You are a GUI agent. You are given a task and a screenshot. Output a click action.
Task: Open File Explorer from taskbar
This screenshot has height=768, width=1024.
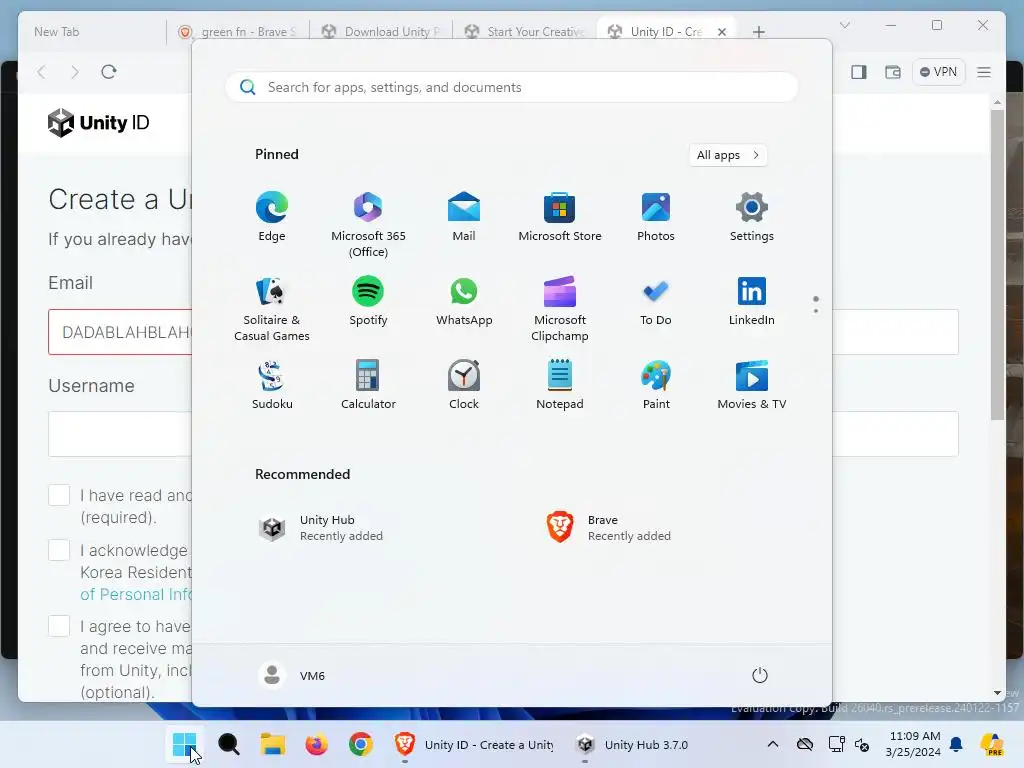(x=272, y=744)
